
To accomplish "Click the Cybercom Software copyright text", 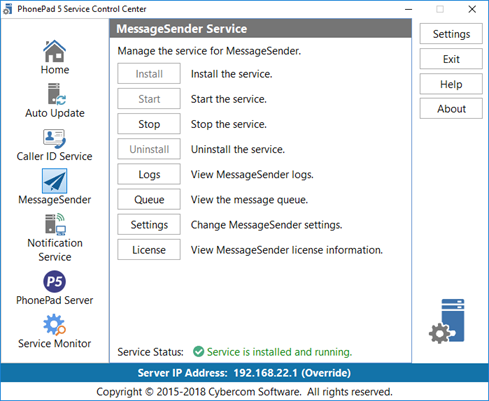I will 244,391.
